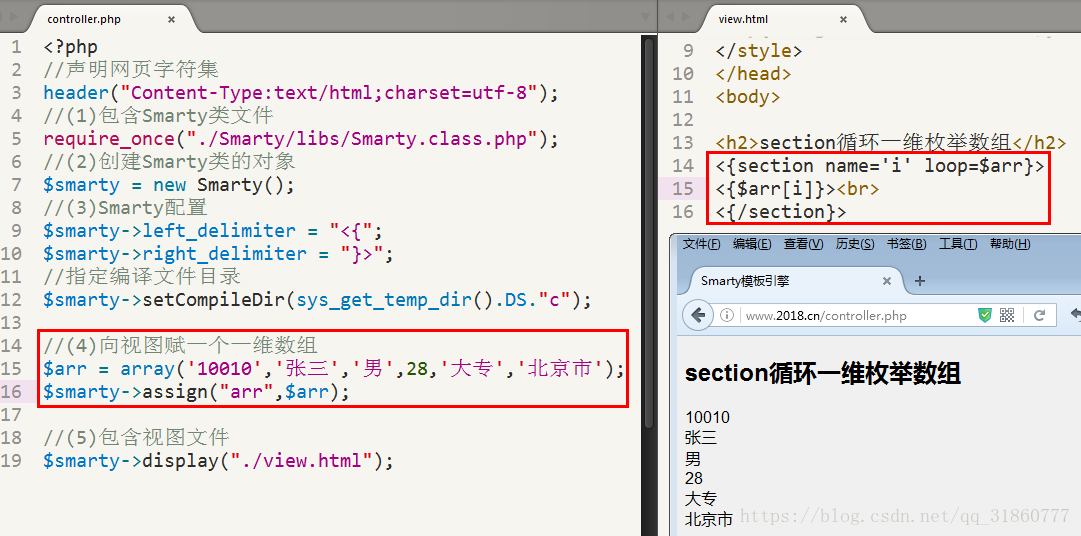Open the Firefox 书签(B) menu
This screenshot has width=1081, height=536.
coord(907,244)
